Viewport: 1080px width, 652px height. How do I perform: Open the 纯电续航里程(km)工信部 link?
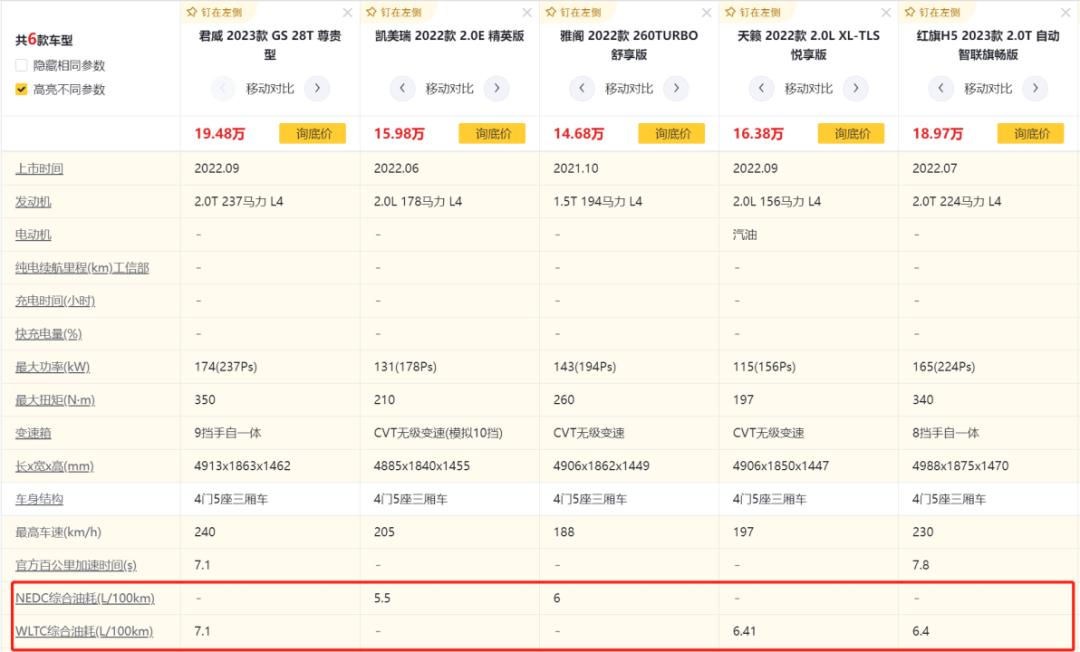pyautogui.click(x=82, y=268)
